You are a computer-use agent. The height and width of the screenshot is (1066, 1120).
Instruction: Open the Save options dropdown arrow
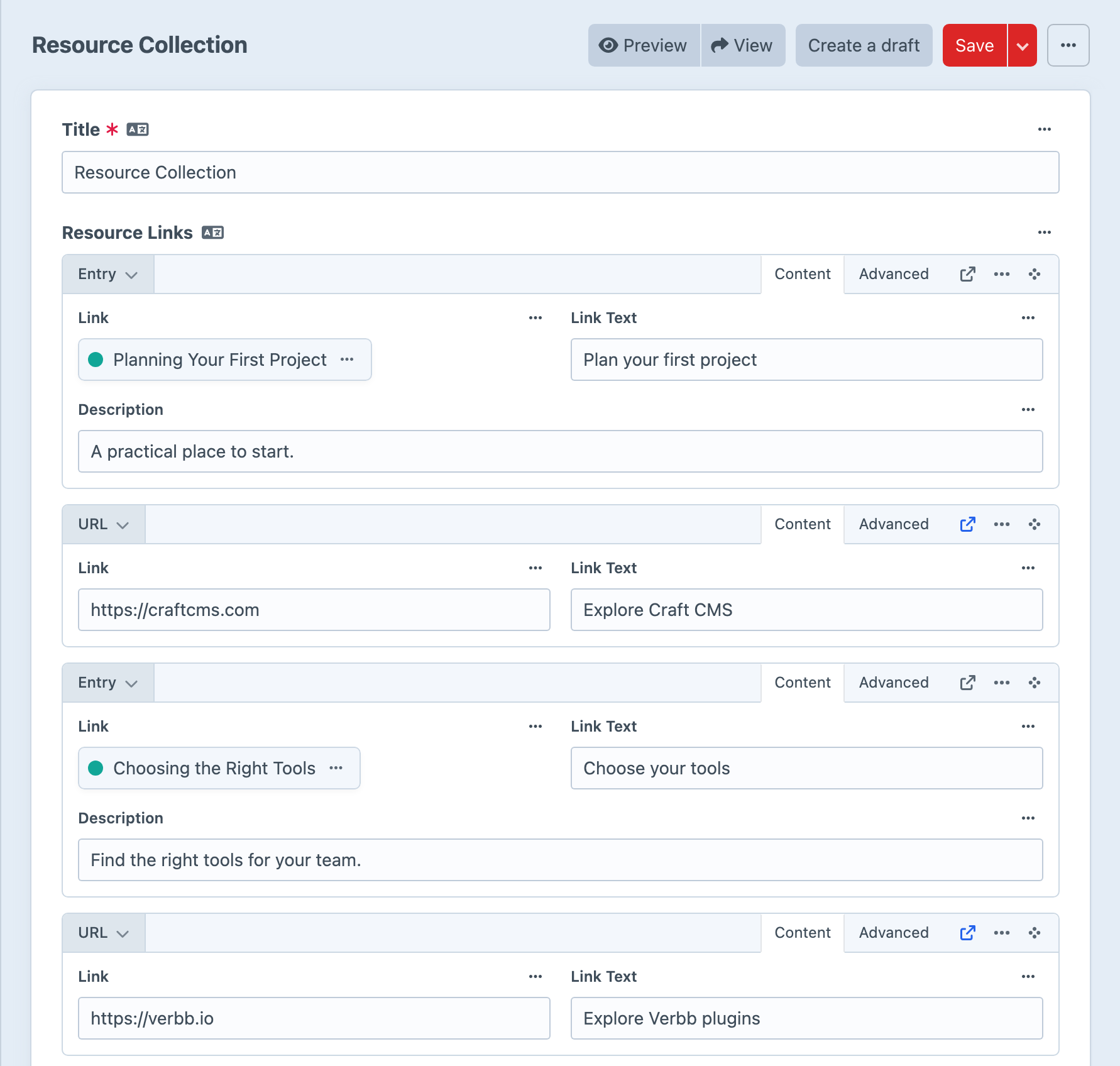pyautogui.click(x=1023, y=45)
